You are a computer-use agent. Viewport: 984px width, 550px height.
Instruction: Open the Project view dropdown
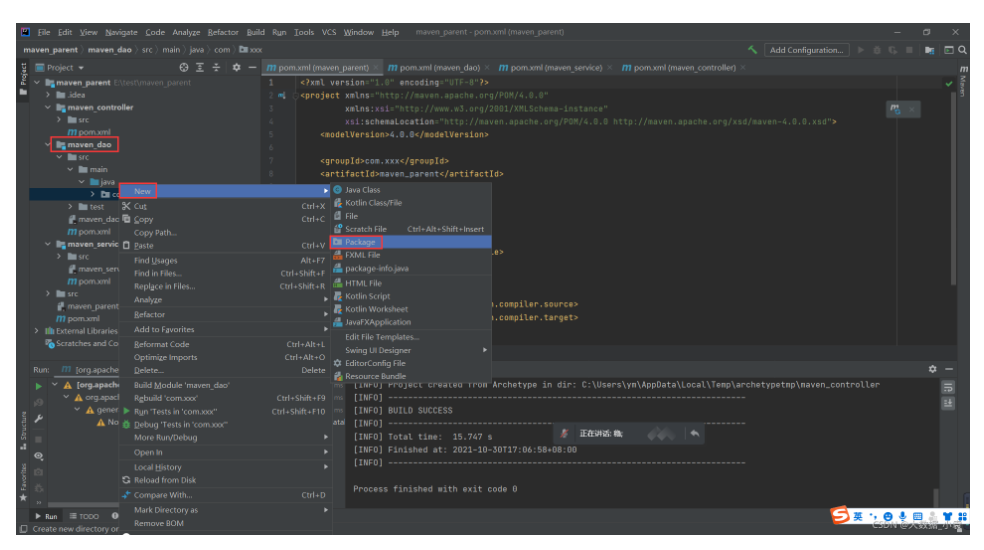(65, 68)
